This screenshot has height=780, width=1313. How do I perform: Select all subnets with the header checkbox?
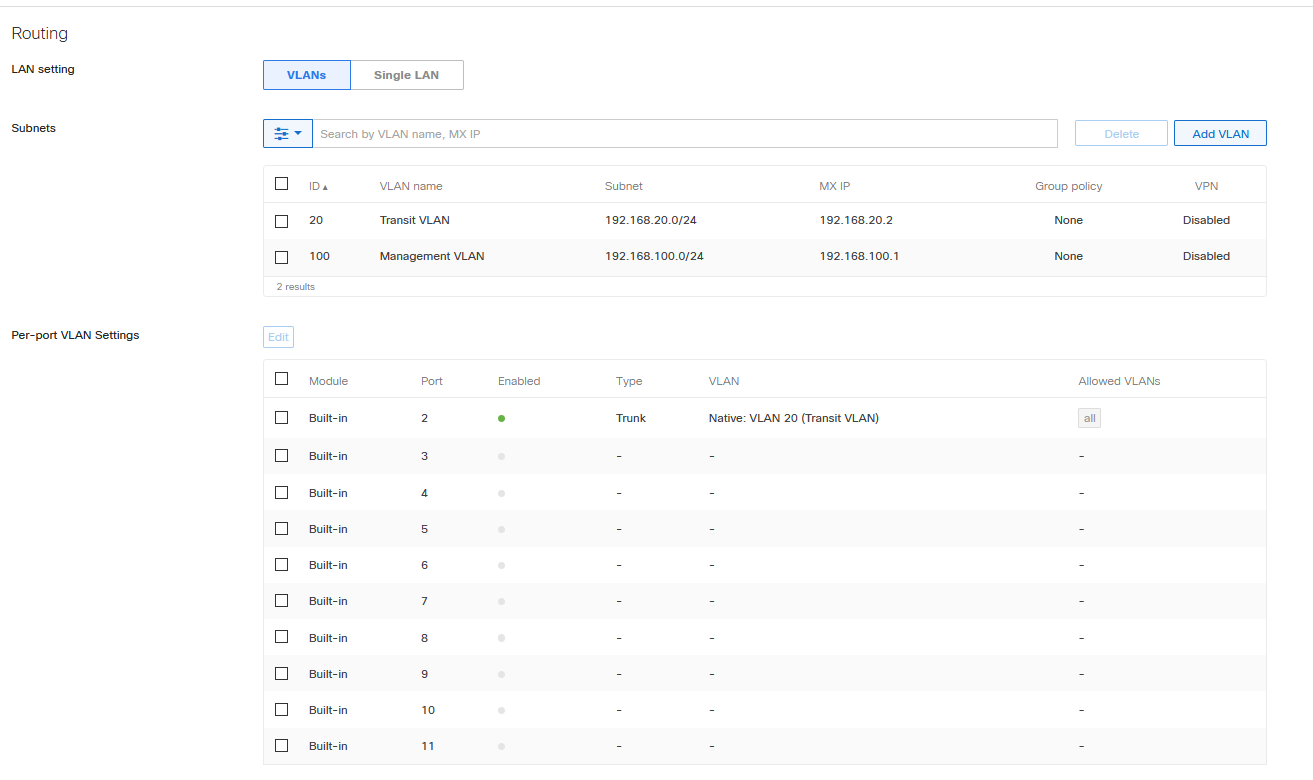(x=281, y=184)
